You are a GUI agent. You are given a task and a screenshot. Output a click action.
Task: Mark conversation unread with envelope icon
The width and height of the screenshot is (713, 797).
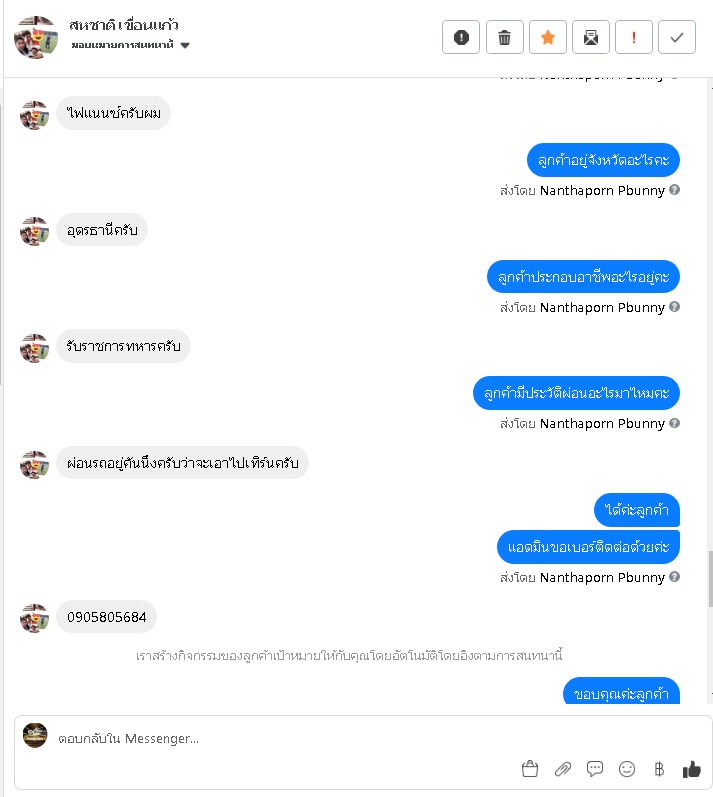point(591,37)
